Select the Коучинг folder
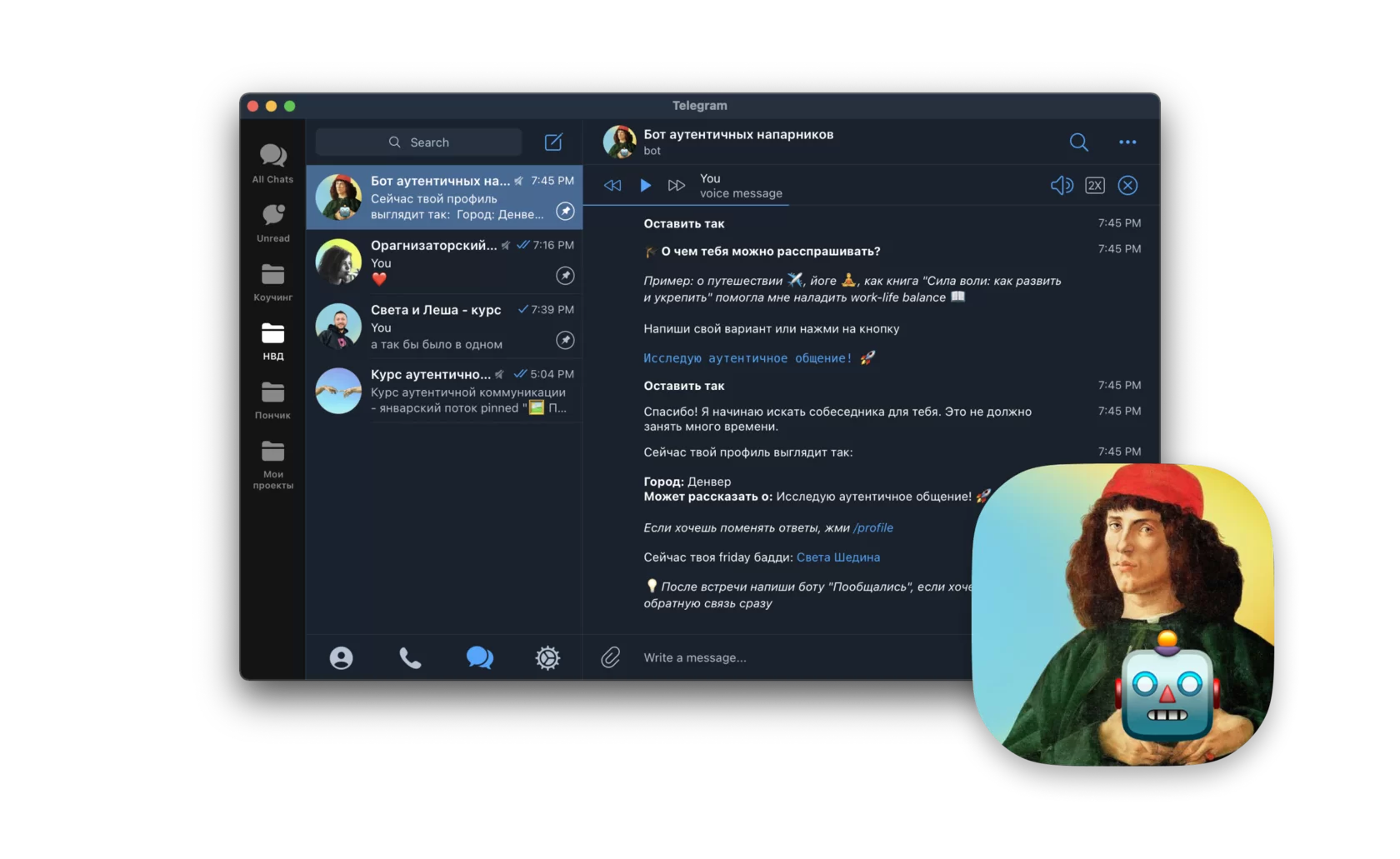The height and width of the screenshot is (859, 1400). 272,282
